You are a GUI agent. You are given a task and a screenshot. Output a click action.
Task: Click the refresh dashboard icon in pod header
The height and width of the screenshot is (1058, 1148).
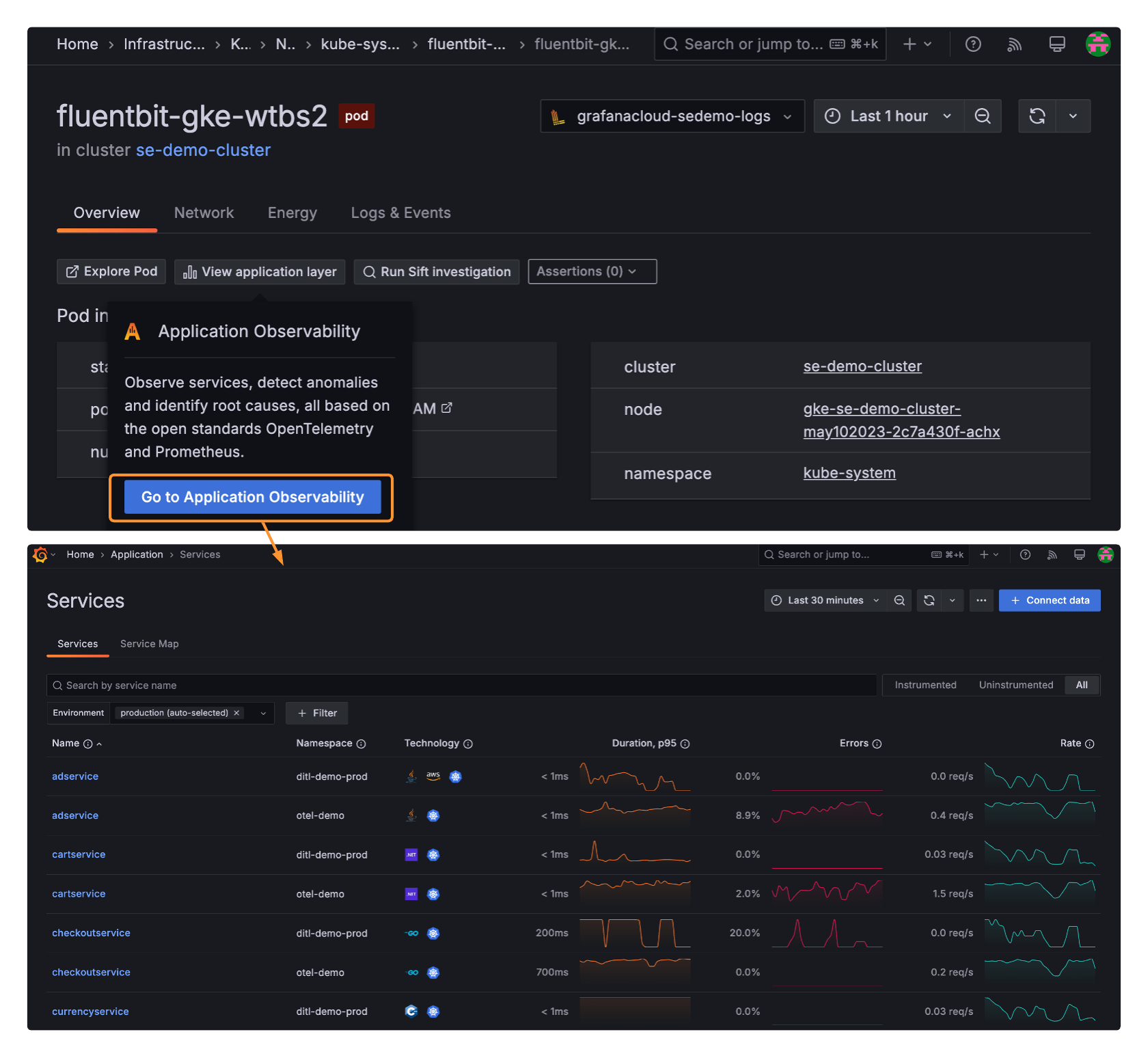(x=1037, y=116)
